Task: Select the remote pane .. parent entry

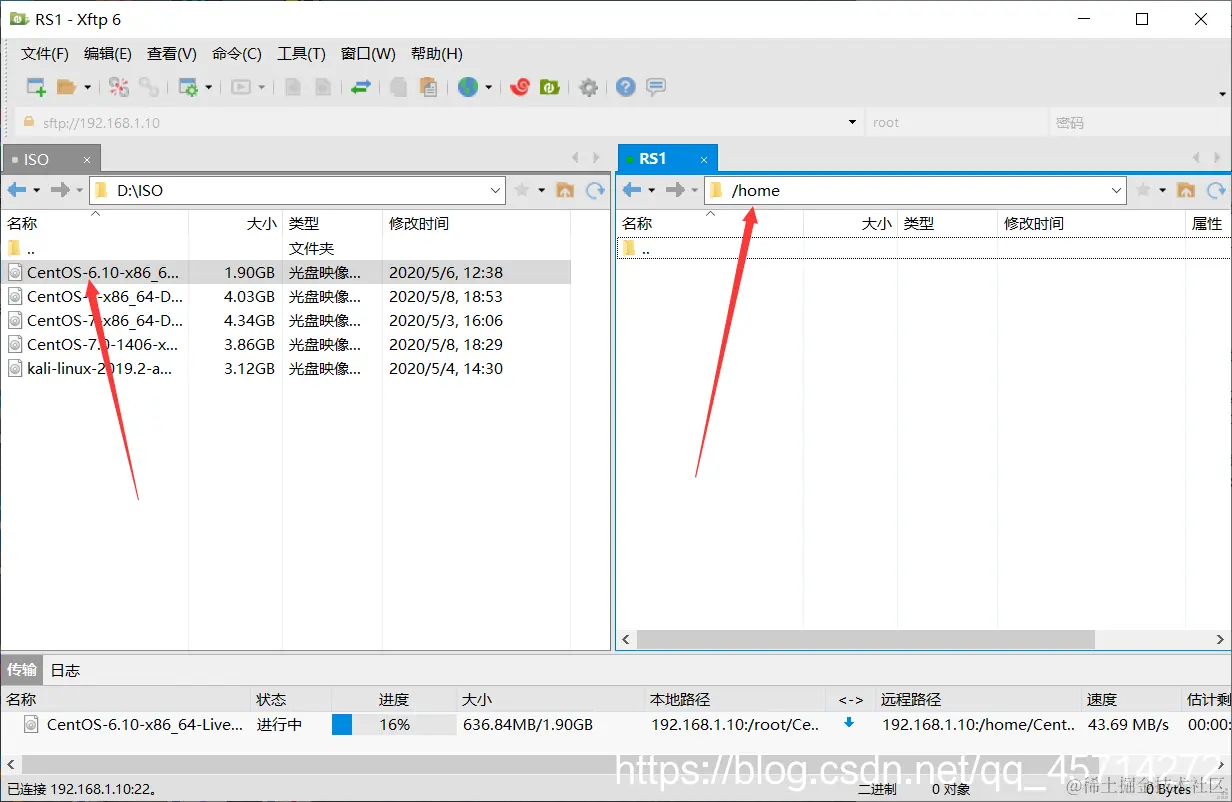Action: pyautogui.click(x=923, y=248)
